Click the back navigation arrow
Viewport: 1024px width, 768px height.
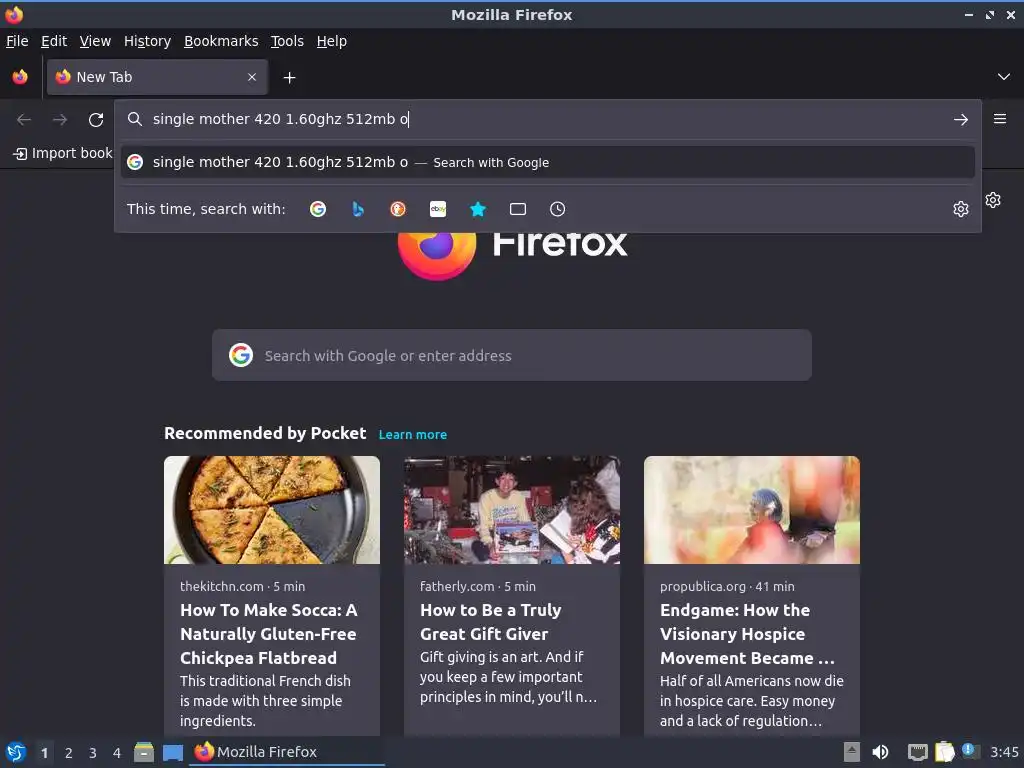tap(24, 120)
